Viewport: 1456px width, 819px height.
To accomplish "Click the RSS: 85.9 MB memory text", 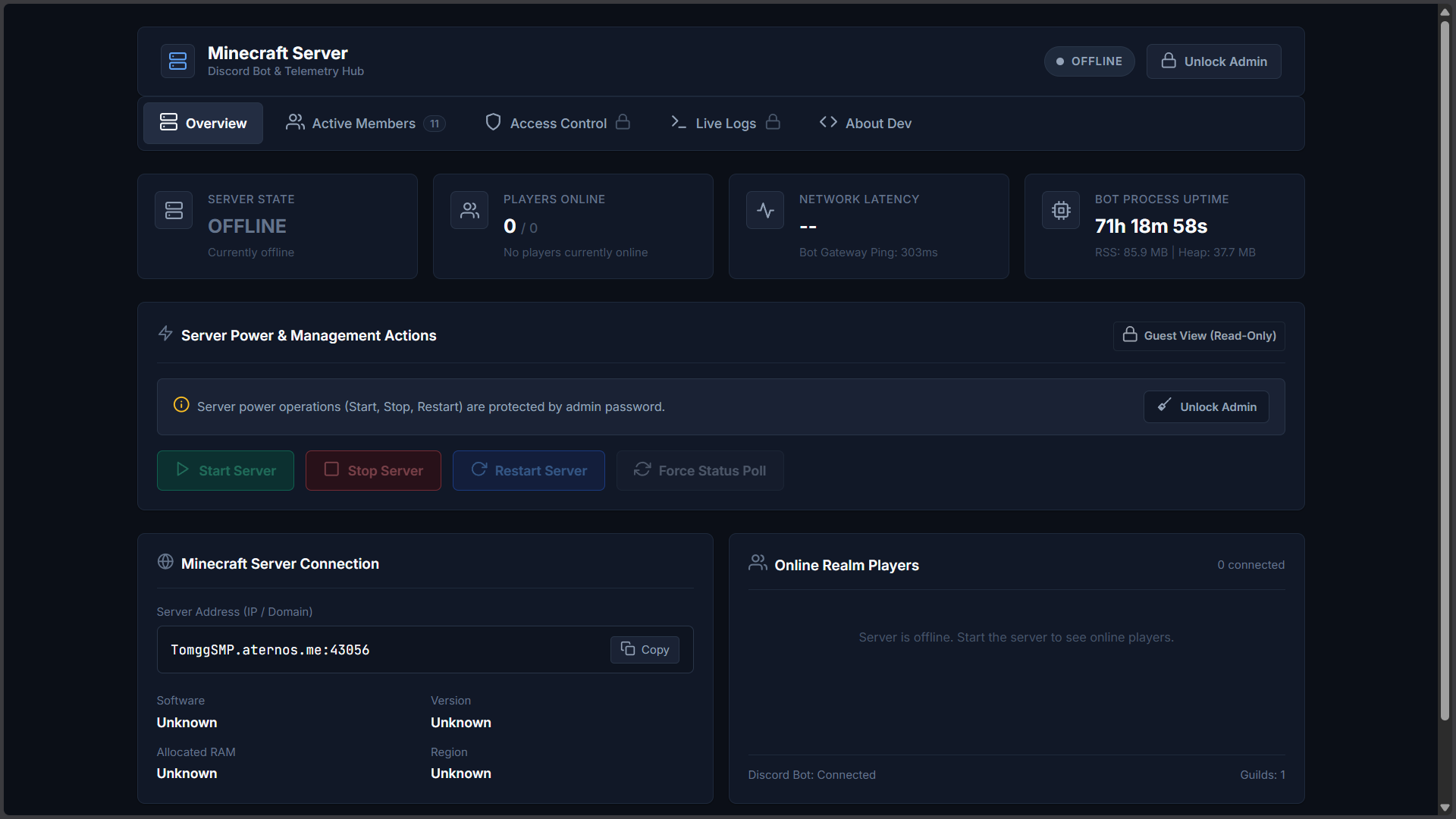I will pos(1131,253).
